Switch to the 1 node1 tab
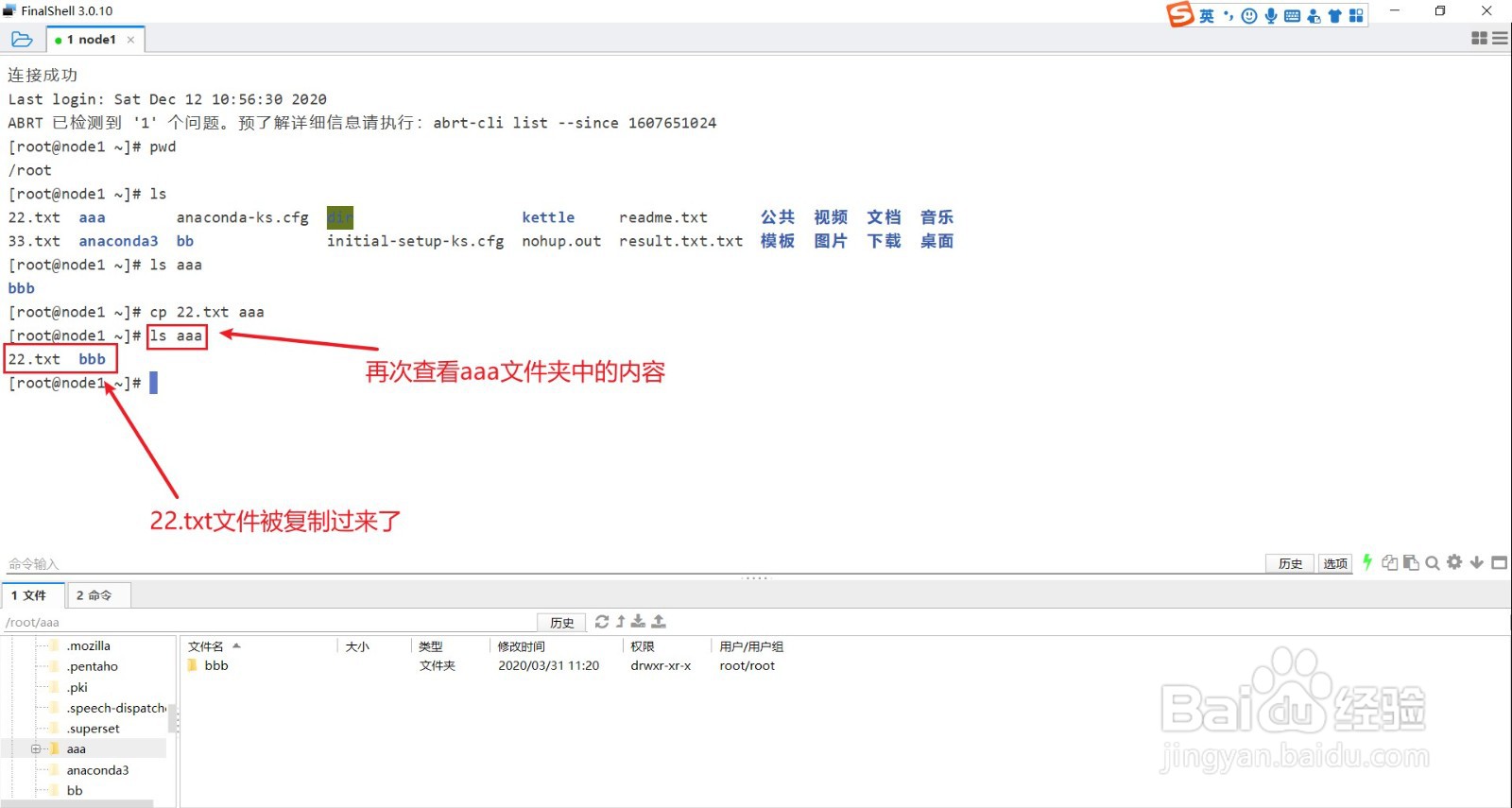 92,40
